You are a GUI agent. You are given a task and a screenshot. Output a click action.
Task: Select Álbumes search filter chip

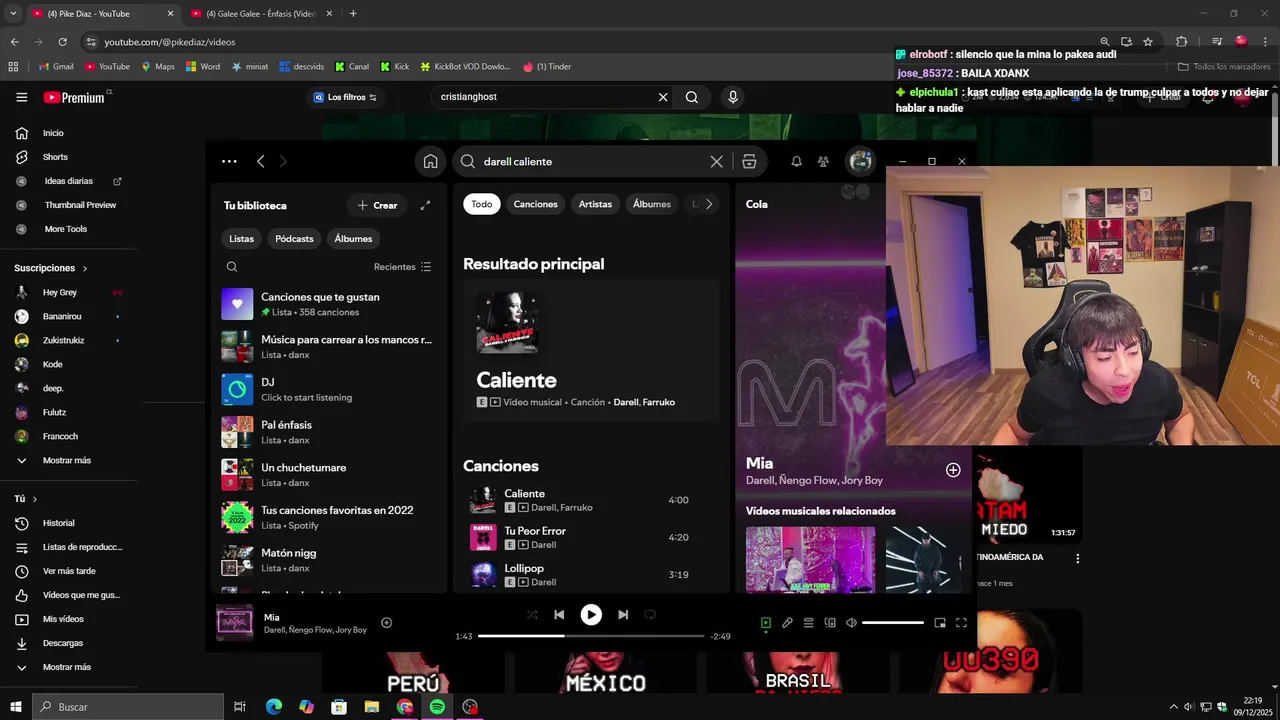point(652,204)
